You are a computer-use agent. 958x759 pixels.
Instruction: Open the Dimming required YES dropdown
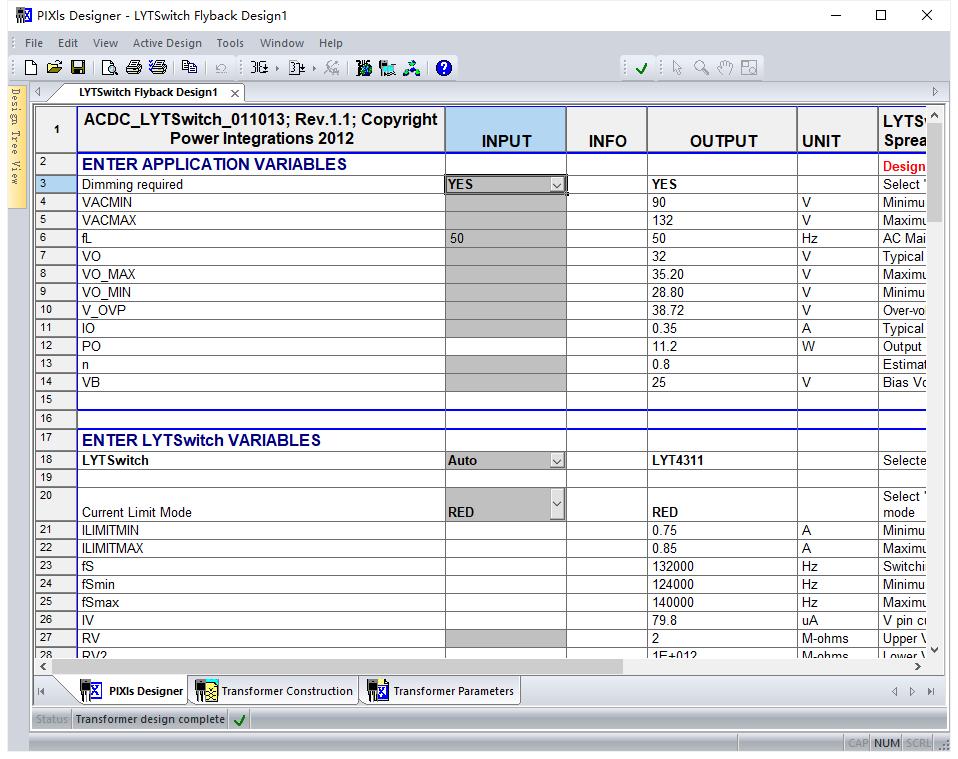click(557, 185)
